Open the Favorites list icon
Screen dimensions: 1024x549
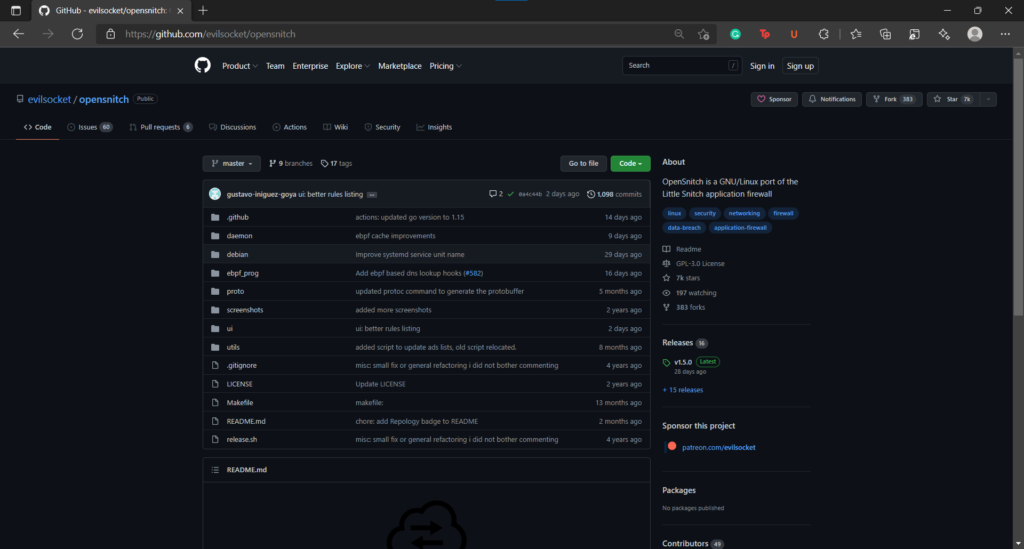856,34
